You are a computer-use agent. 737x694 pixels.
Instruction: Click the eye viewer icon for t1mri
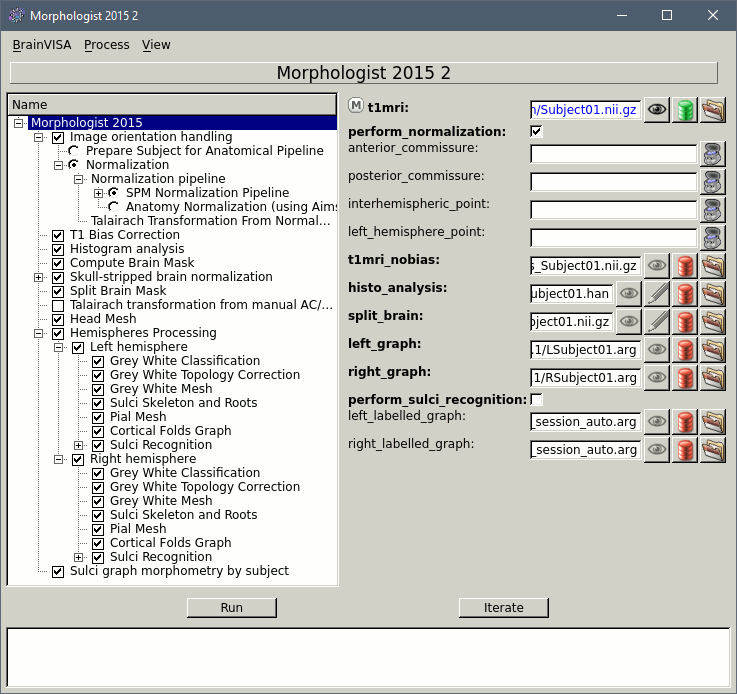[x=656, y=110]
